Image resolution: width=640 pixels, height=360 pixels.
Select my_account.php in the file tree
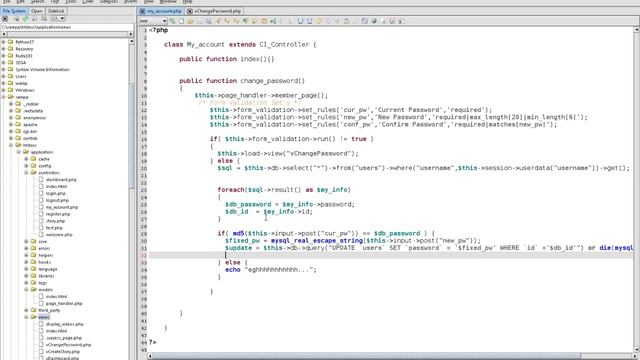pos(62,207)
